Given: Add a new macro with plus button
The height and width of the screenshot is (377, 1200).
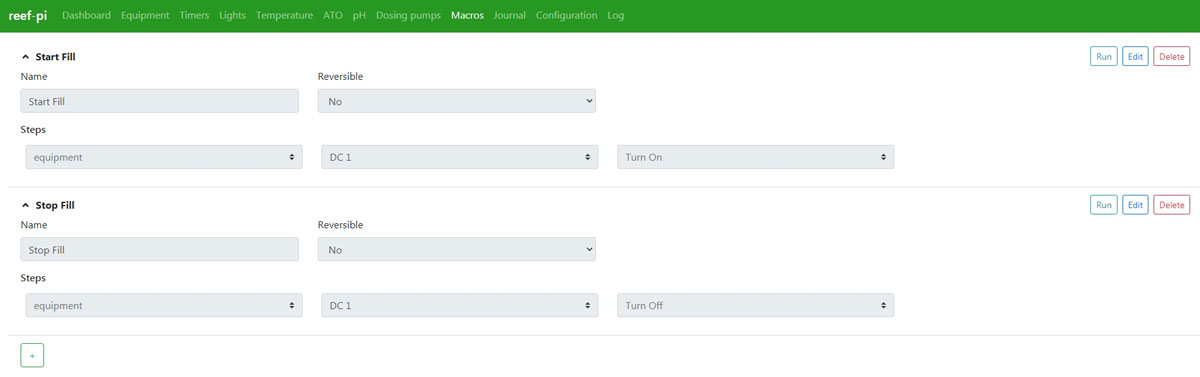Looking at the screenshot, I should (32, 355).
